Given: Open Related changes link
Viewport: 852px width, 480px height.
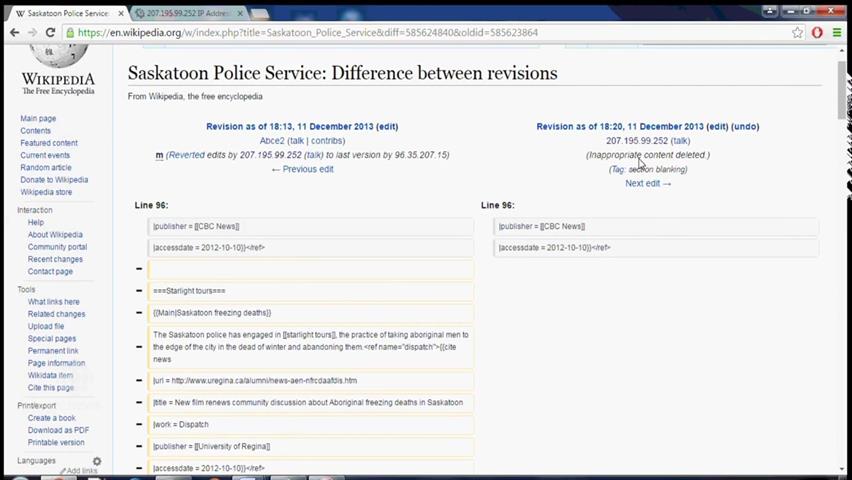Looking at the screenshot, I should pyautogui.click(x=57, y=314).
